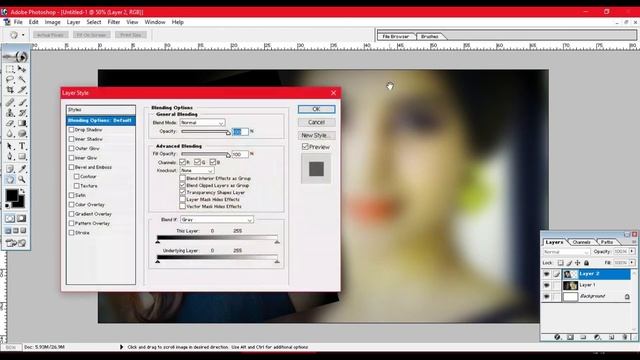This screenshot has height=360, width=640.
Task: Uncheck the Preview checkbox
Action: 305,147
